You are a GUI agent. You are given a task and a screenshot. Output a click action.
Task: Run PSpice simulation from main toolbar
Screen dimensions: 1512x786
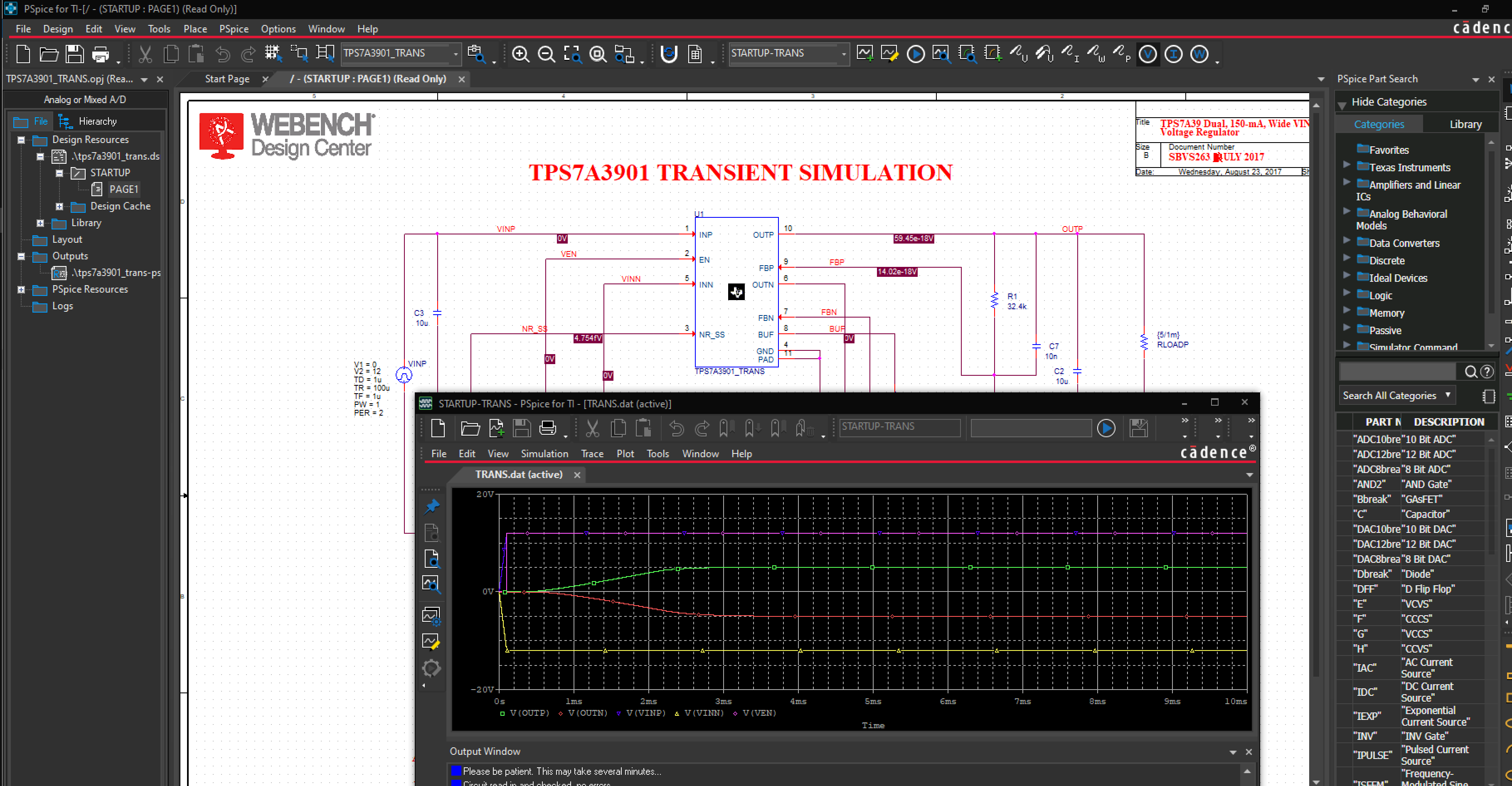coord(916,54)
